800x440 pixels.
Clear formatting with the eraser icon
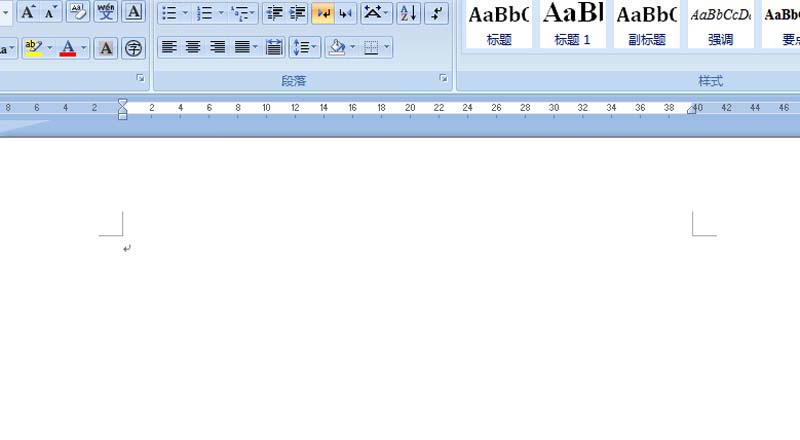point(78,12)
